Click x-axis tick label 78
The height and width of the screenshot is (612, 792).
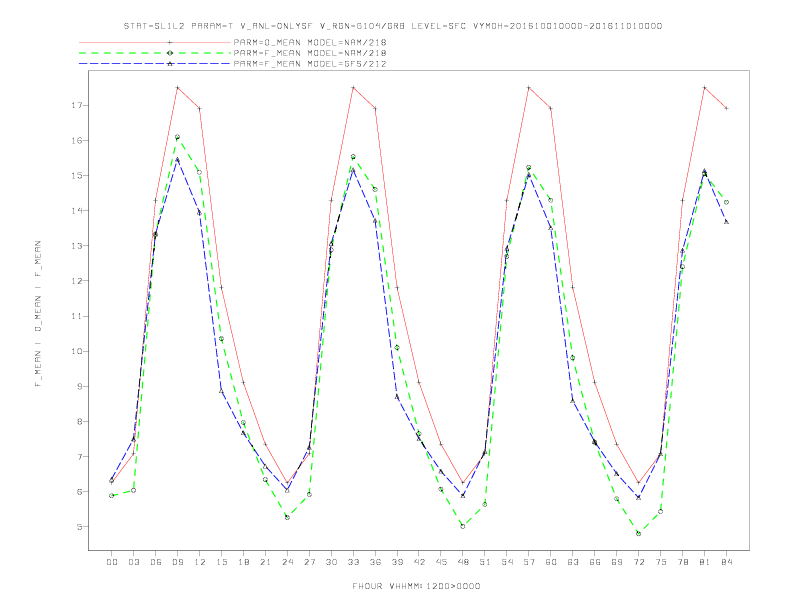(682, 562)
